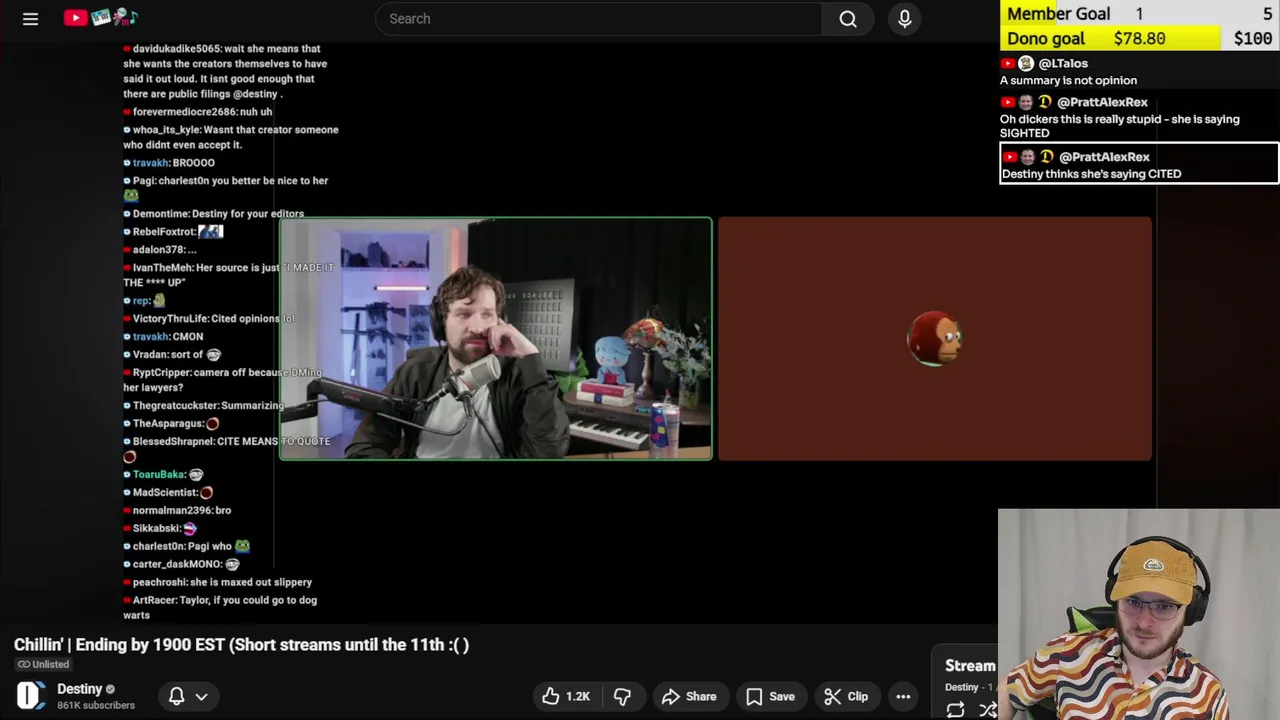Click chat message 'Demontime: Destiny for your editors'
The image size is (1280, 720).
[x=214, y=214]
